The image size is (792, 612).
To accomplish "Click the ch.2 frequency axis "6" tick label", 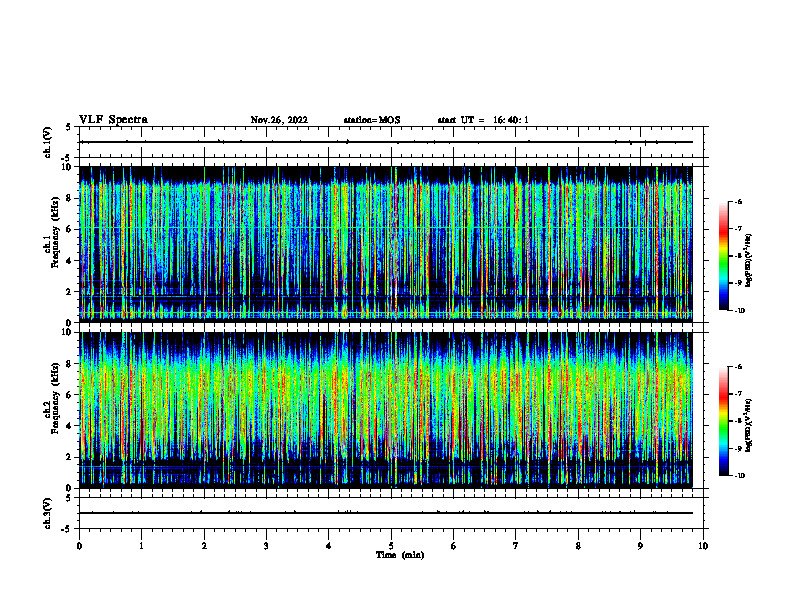I will pyautogui.click(x=70, y=395).
